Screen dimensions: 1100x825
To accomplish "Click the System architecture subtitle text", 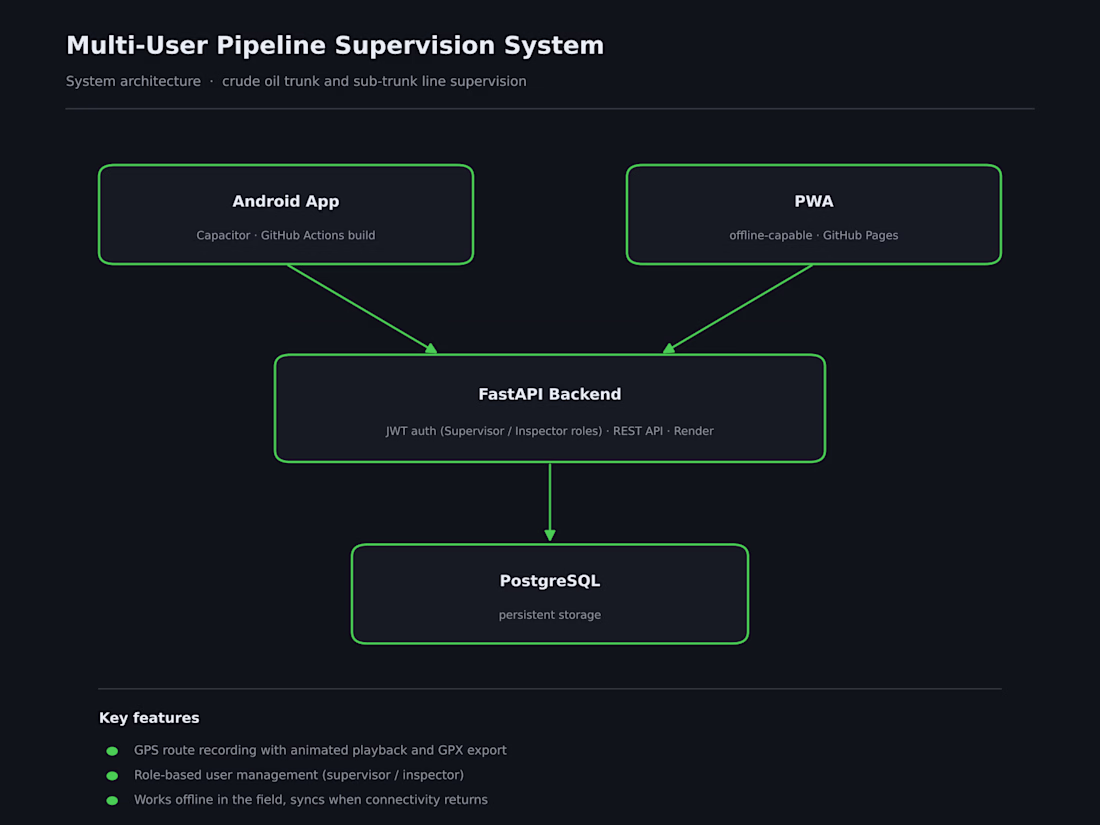I will 133,81.
